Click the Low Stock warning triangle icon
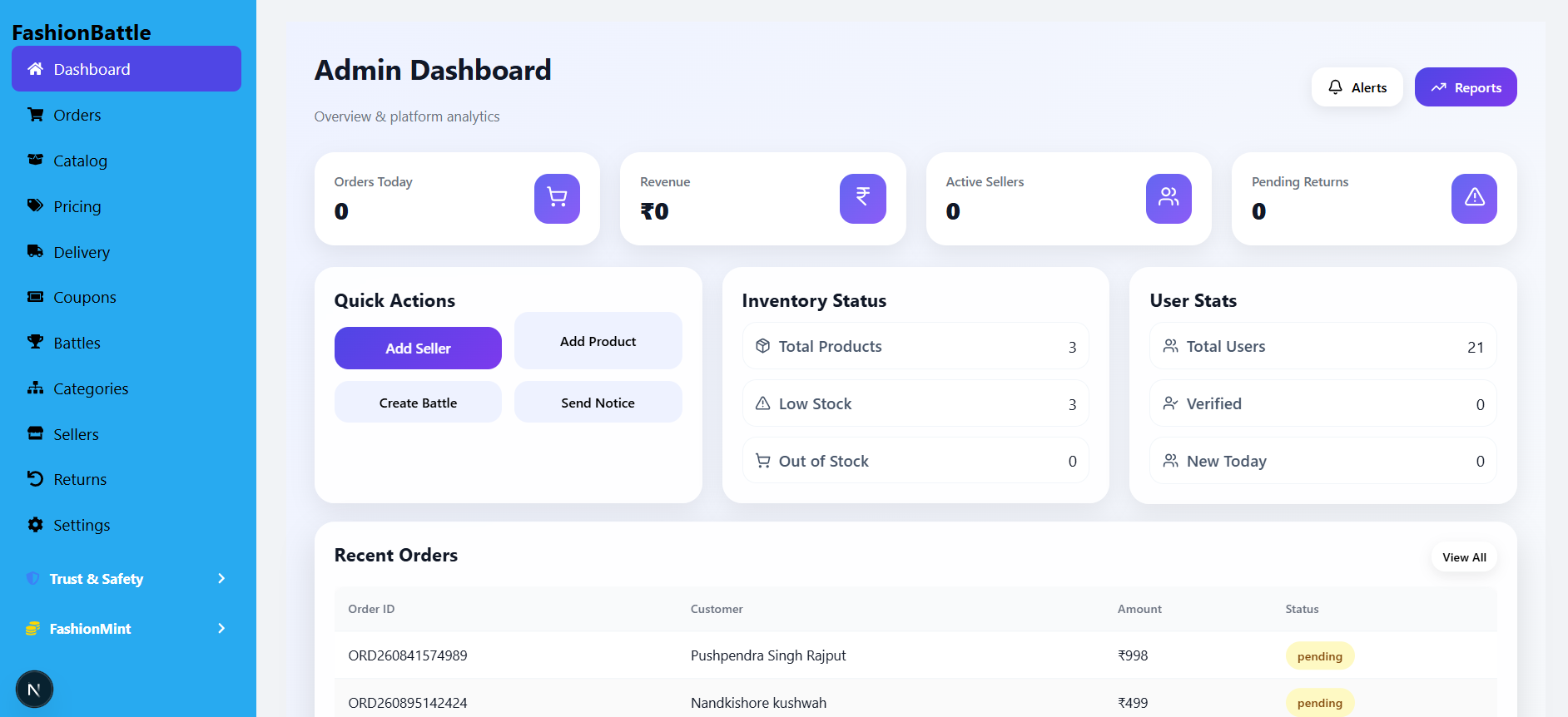This screenshot has height=717, width=1568. click(x=762, y=403)
